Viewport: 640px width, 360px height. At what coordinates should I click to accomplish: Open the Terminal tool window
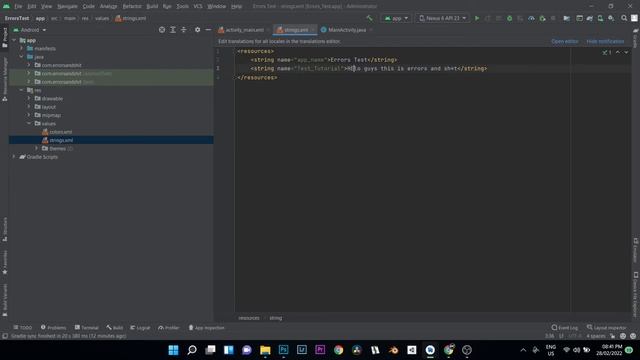[x=87, y=328]
